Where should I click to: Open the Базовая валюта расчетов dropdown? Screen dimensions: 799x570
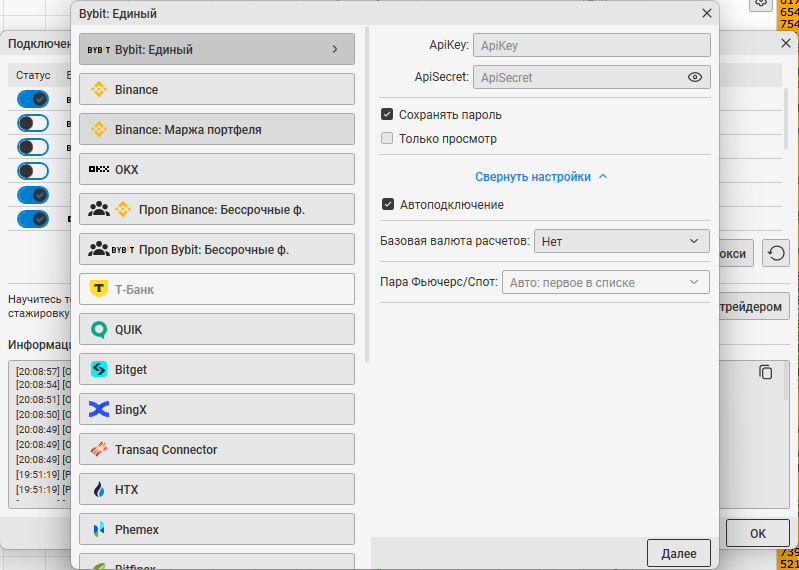621,241
